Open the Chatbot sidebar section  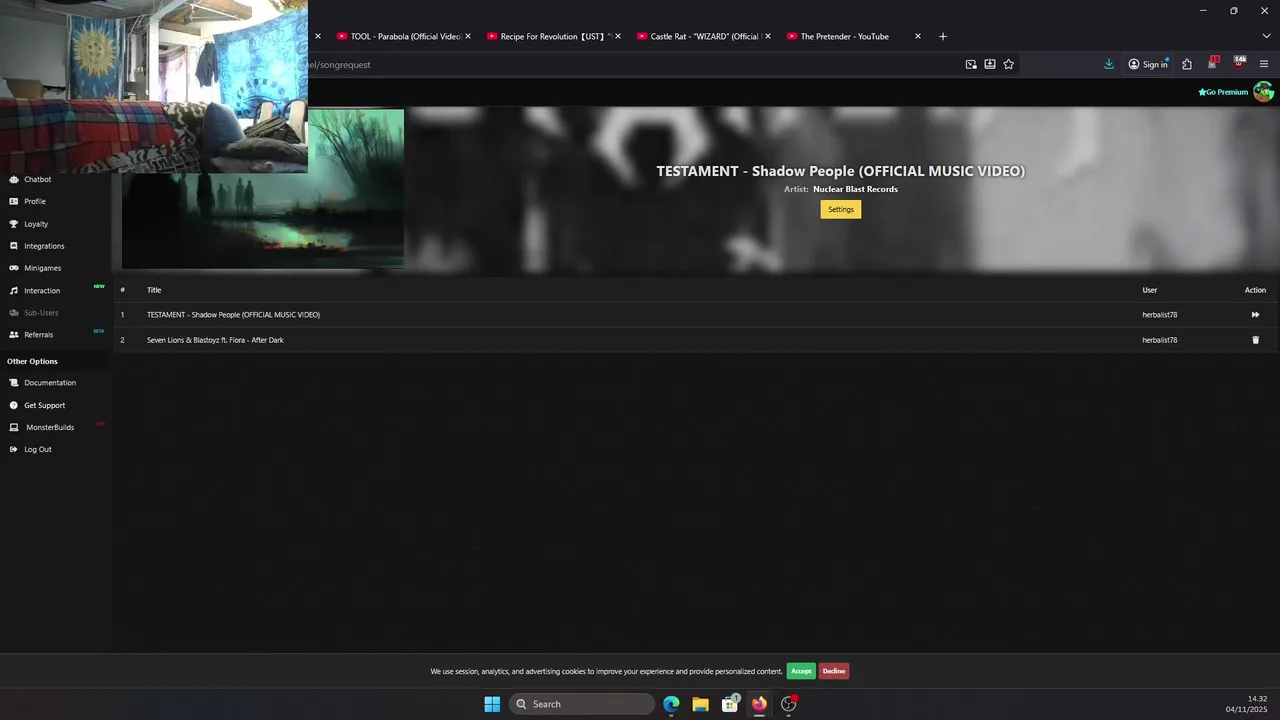pyautogui.click(x=37, y=179)
